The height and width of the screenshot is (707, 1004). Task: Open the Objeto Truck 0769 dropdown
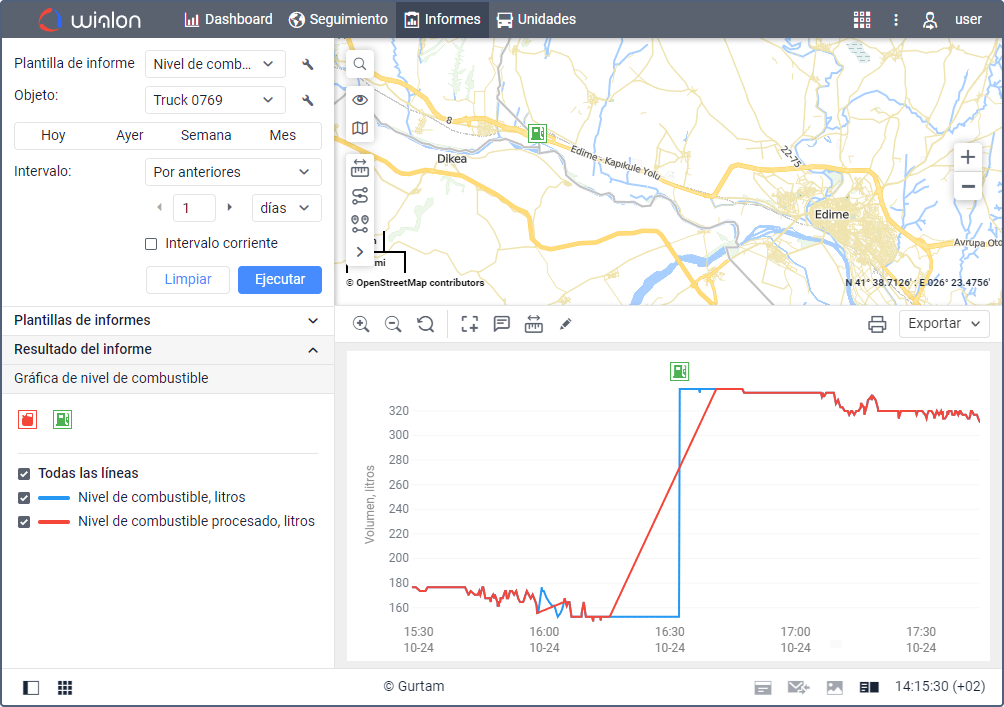(215, 100)
